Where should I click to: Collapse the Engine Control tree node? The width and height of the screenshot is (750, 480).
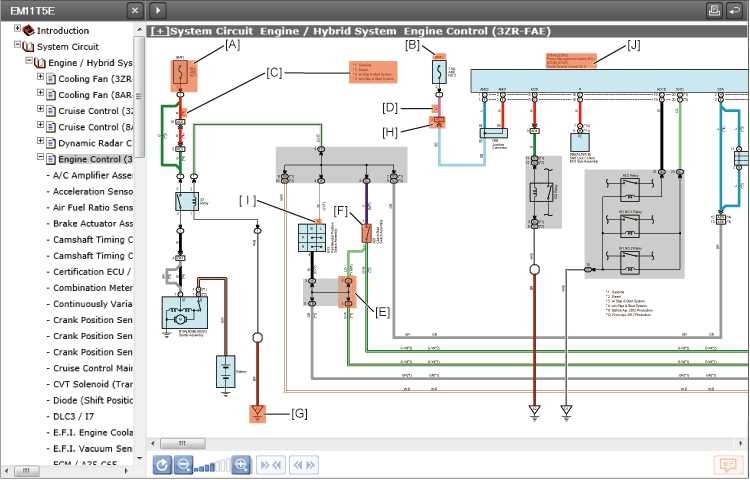click(40, 158)
